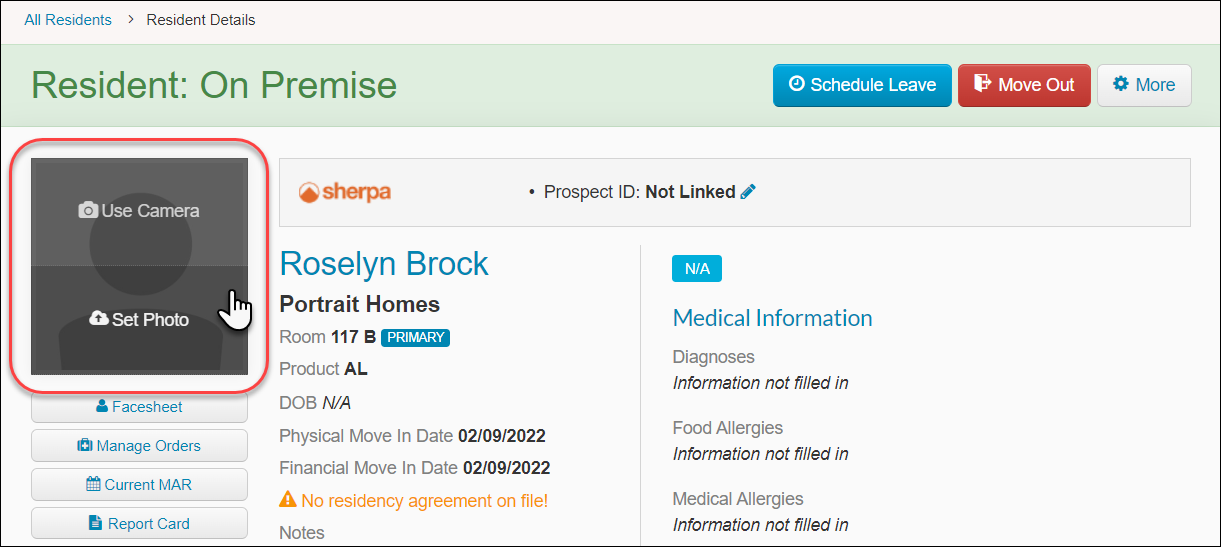Click the calendar icon on Current MAR
The width and height of the screenshot is (1221, 547).
click(94, 484)
